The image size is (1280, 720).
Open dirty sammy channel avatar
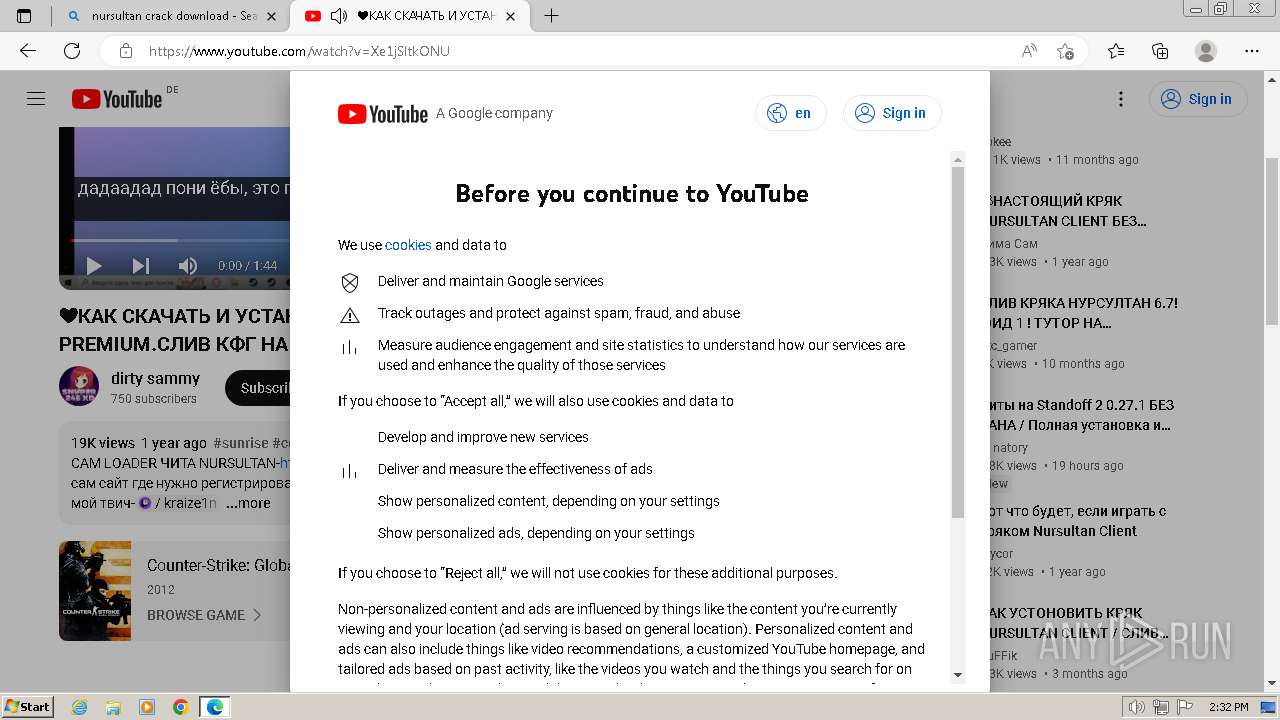[79, 387]
